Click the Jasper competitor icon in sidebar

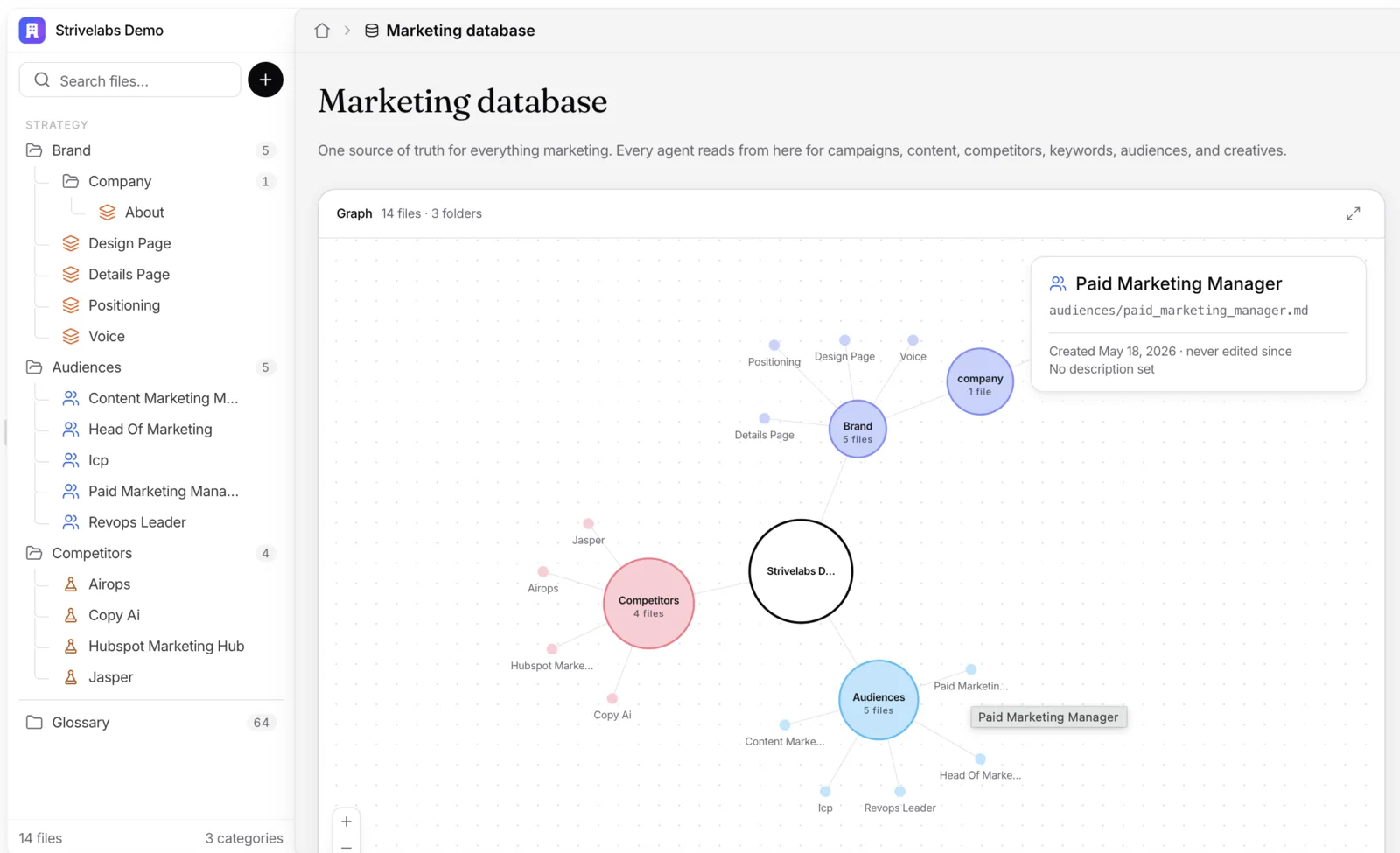pyautogui.click(x=71, y=677)
